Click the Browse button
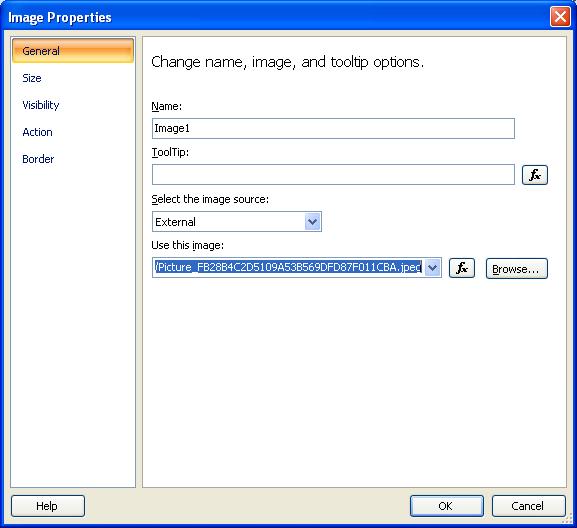The height and width of the screenshot is (528, 577). pyautogui.click(x=517, y=269)
